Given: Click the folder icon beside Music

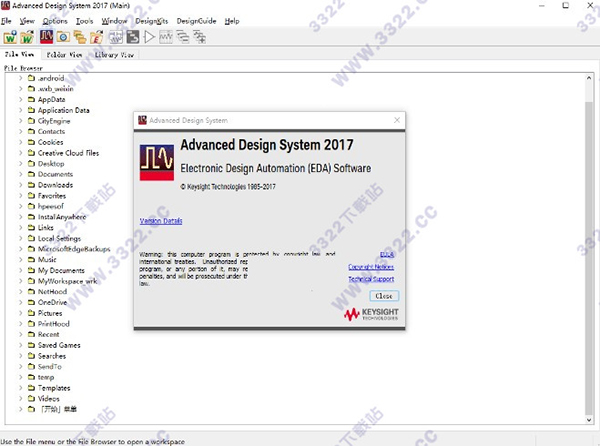Looking at the screenshot, I should click(31, 259).
